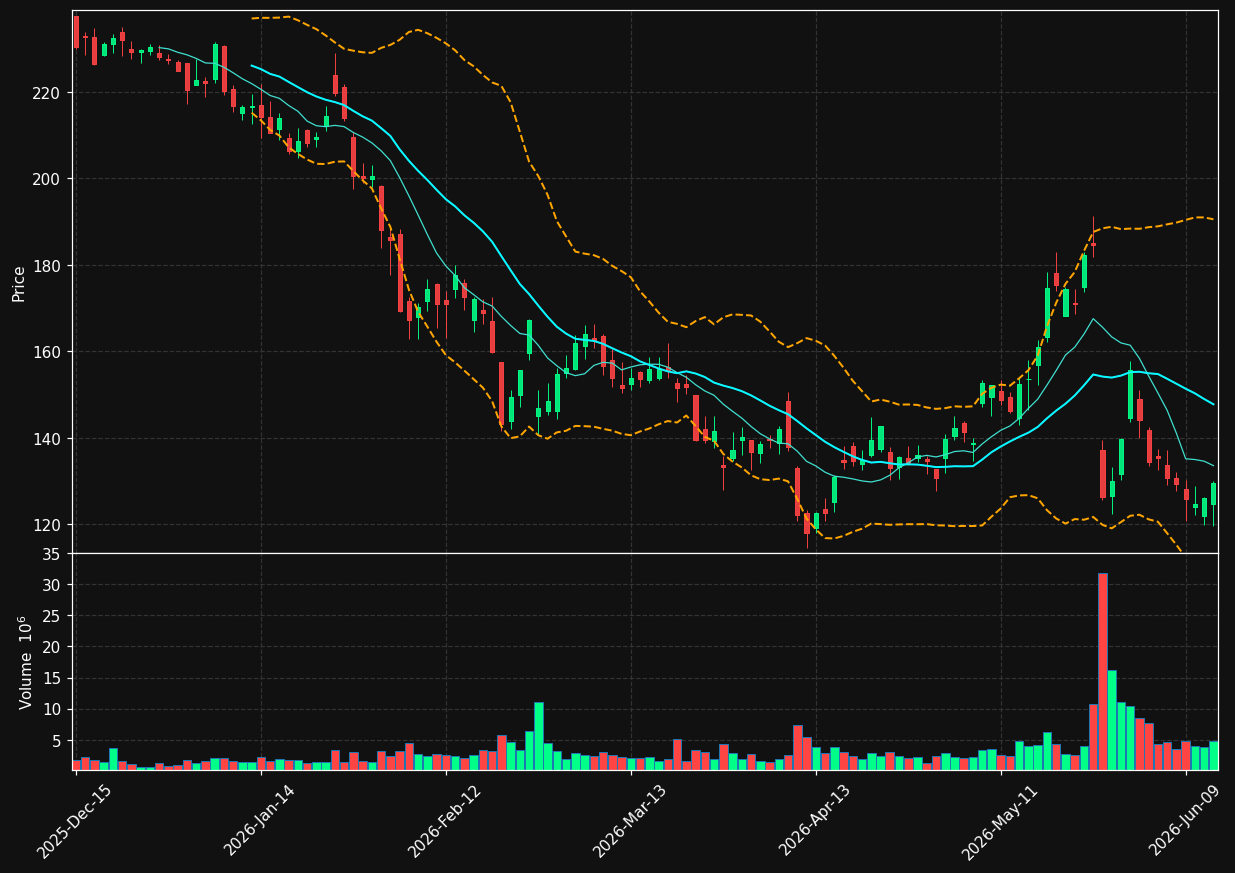
Task: Click the 2026-Feb-12 date label
Action: pyautogui.click(x=445, y=821)
